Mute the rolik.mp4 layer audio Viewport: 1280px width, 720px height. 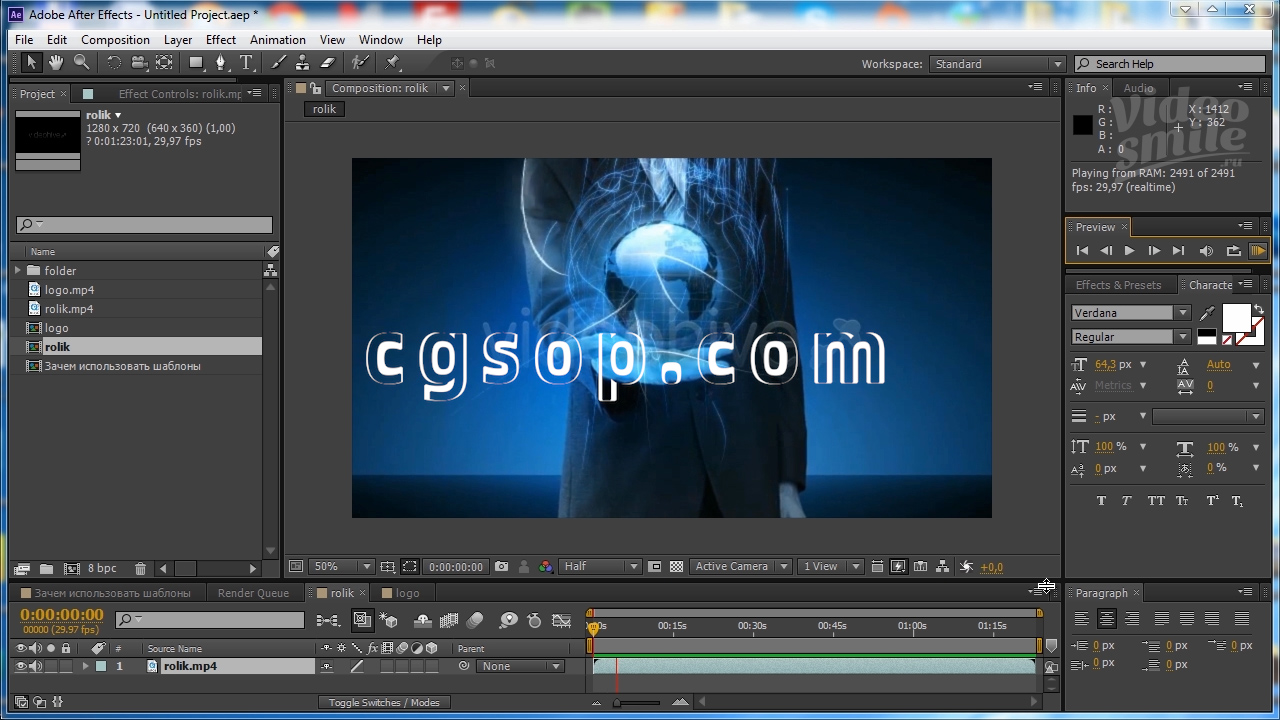pos(36,666)
